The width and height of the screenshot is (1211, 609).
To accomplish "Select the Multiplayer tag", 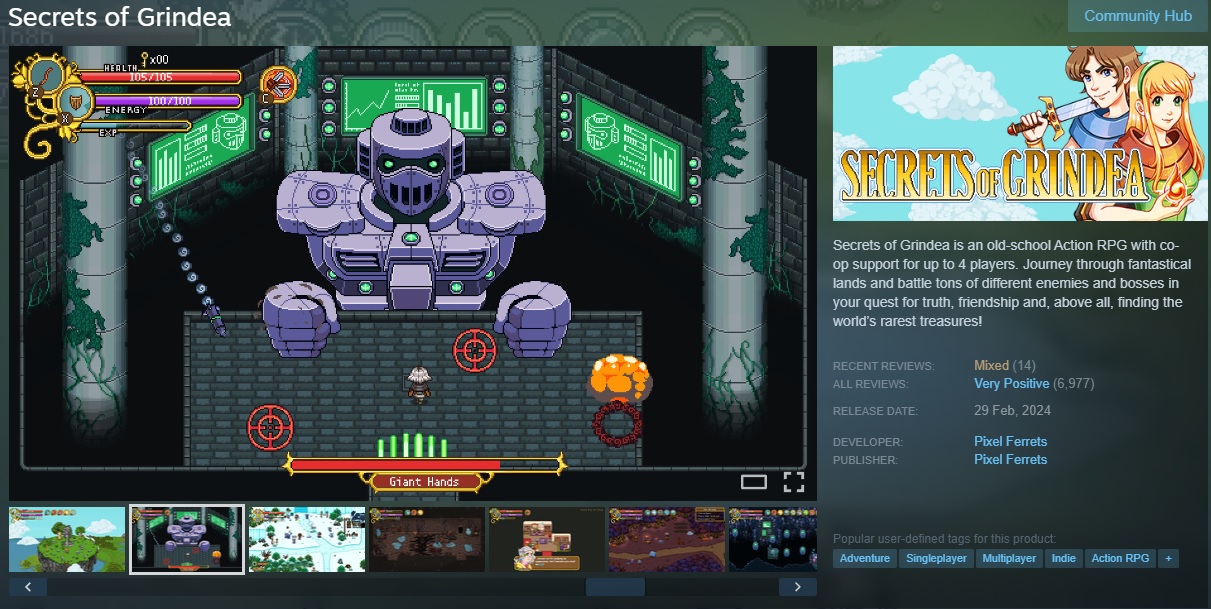I will coord(1009,558).
